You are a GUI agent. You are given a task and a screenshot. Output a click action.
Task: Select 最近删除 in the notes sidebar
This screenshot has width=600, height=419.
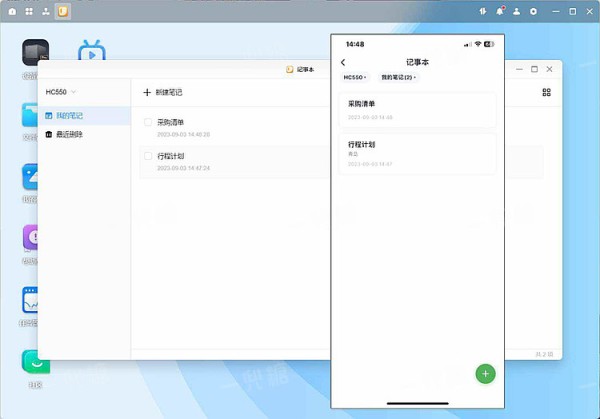click(84, 134)
